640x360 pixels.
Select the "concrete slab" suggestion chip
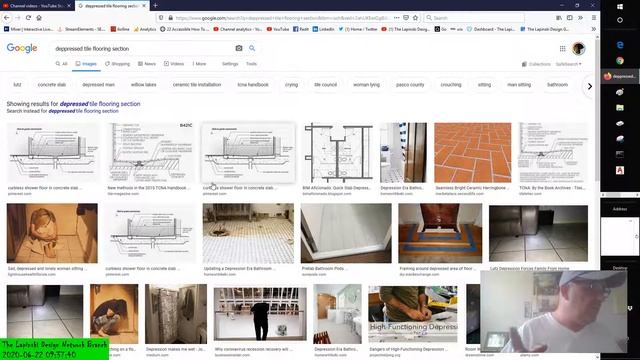52,84
